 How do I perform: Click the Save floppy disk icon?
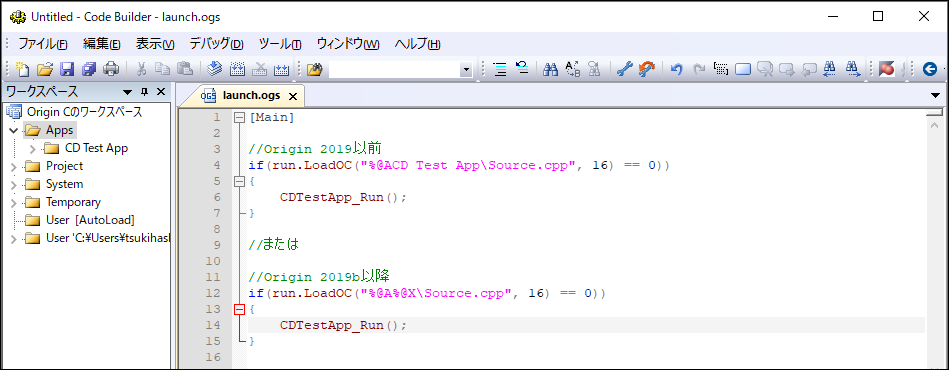coord(67,69)
